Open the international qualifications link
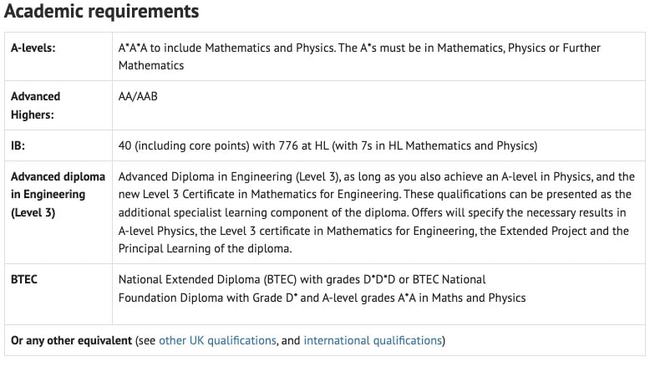660x367 pixels. click(373, 340)
